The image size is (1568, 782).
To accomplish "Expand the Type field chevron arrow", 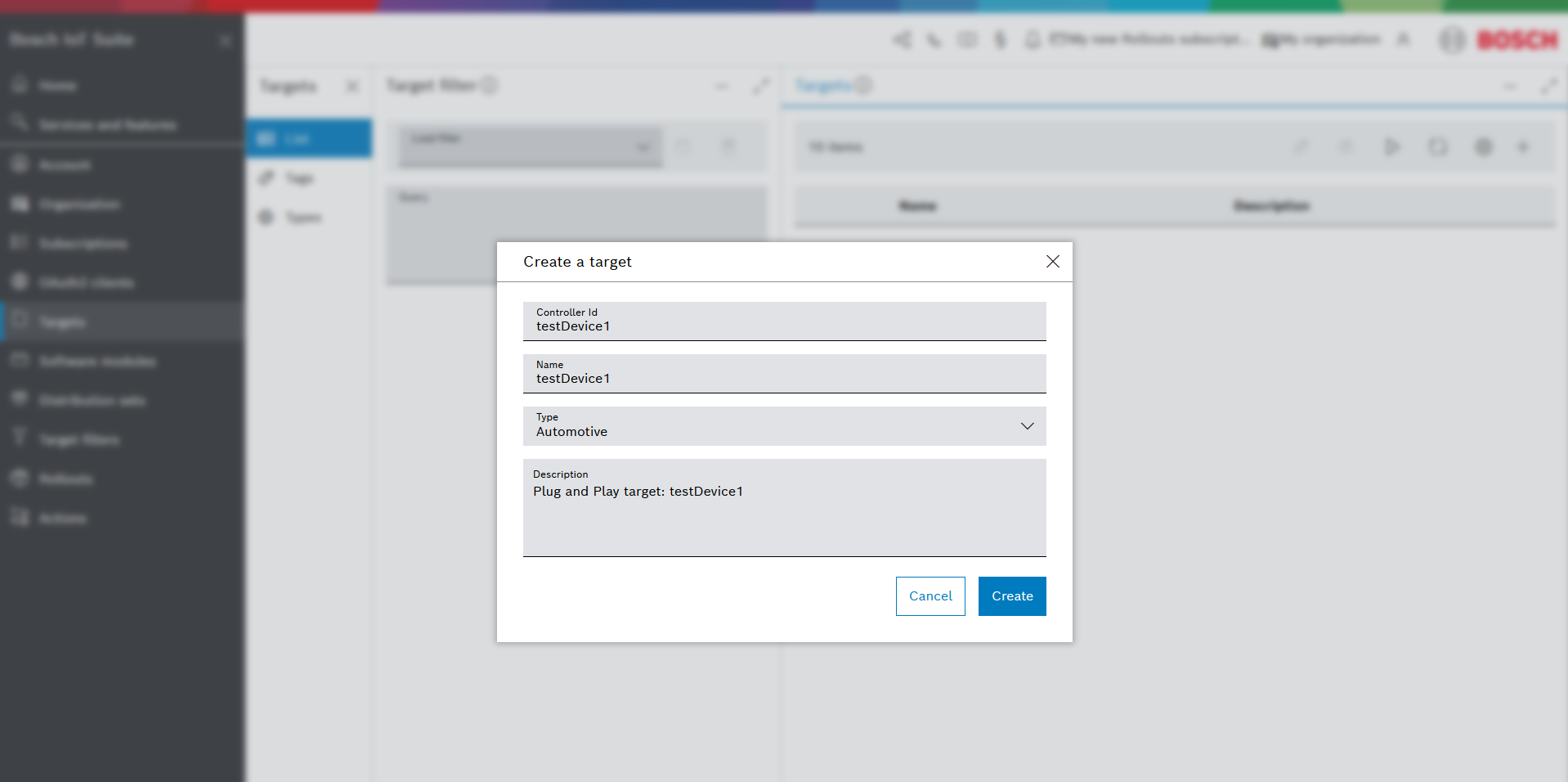I will [x=1027, y=426].
